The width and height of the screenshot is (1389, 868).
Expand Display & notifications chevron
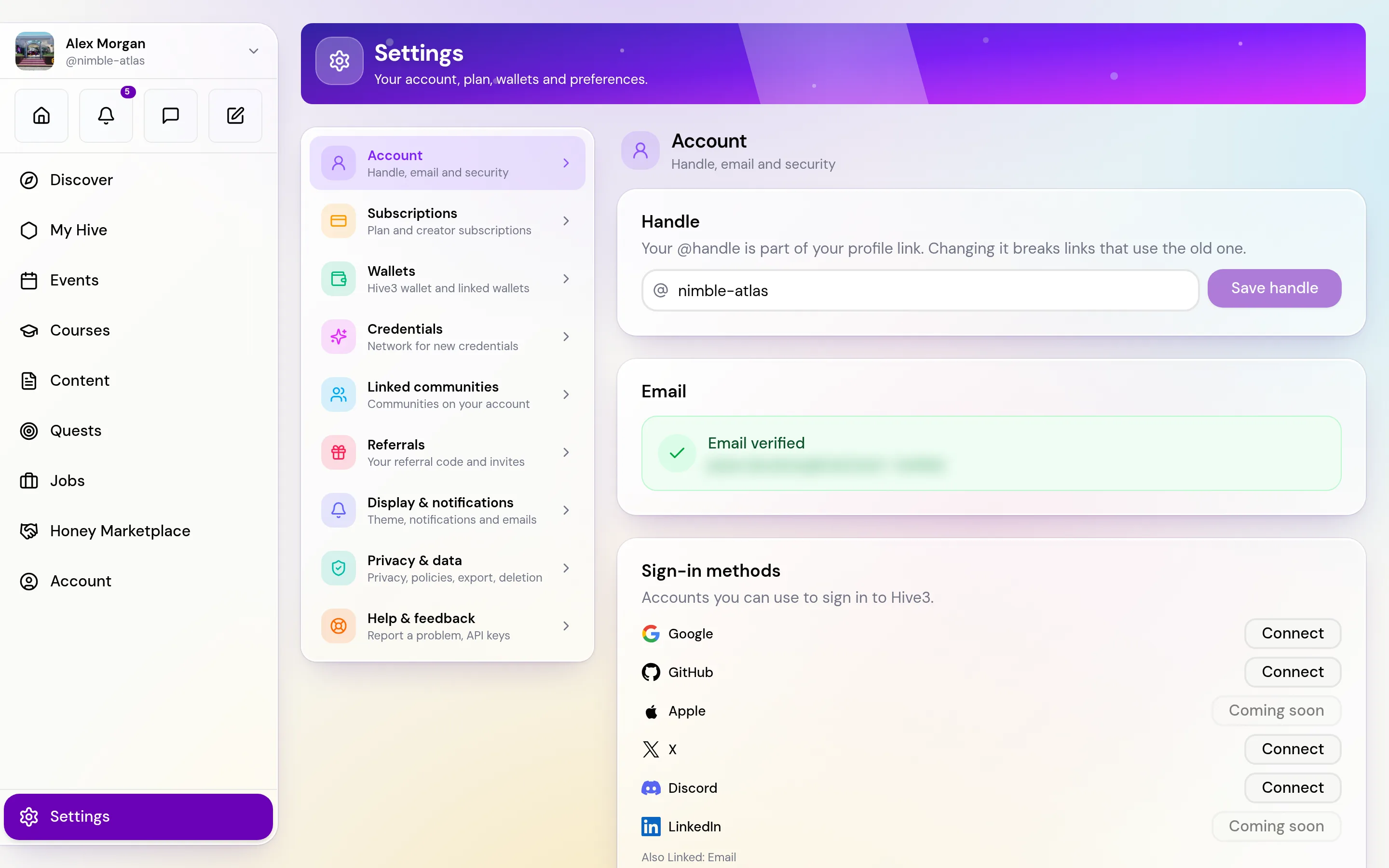(x=566, y=510)
